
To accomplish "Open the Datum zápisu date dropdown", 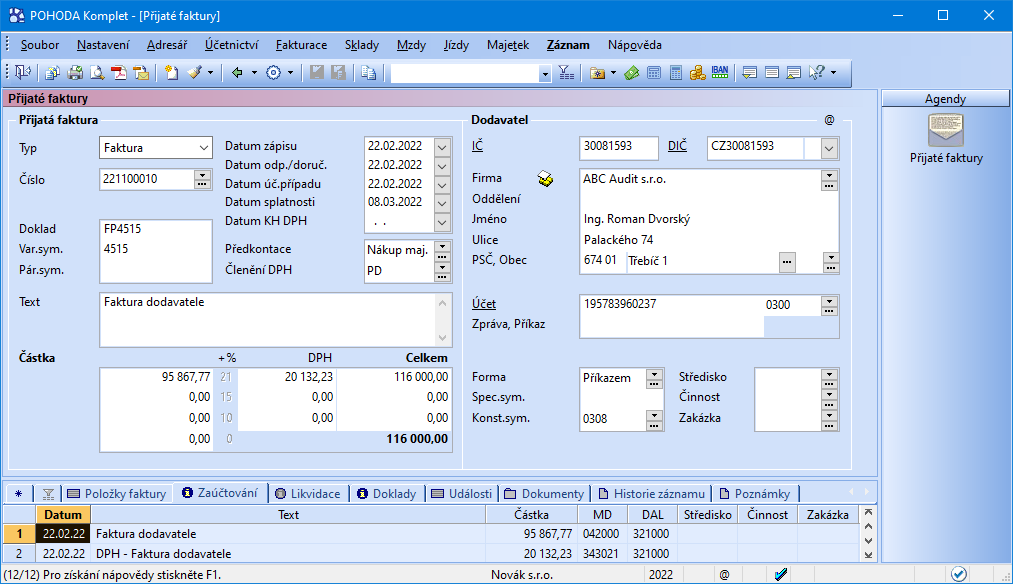I will pos(442,147).
